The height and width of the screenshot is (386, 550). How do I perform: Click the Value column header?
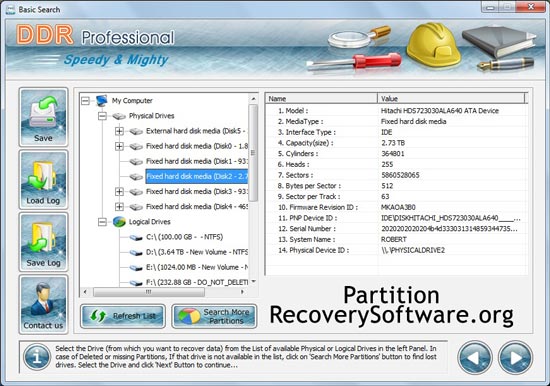point(451,99)
